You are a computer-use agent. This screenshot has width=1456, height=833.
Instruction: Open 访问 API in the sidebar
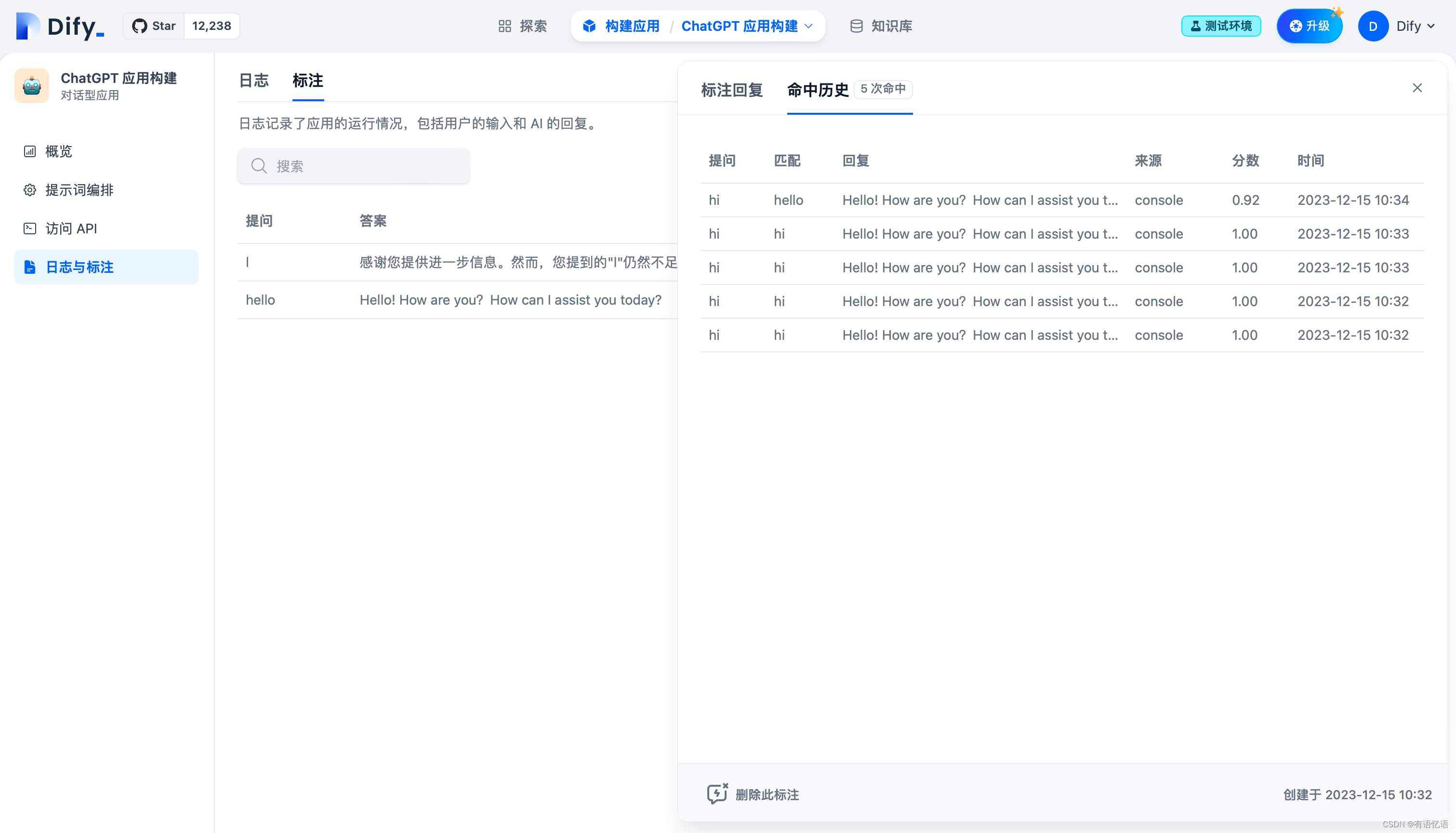click(x=106, y=228)
